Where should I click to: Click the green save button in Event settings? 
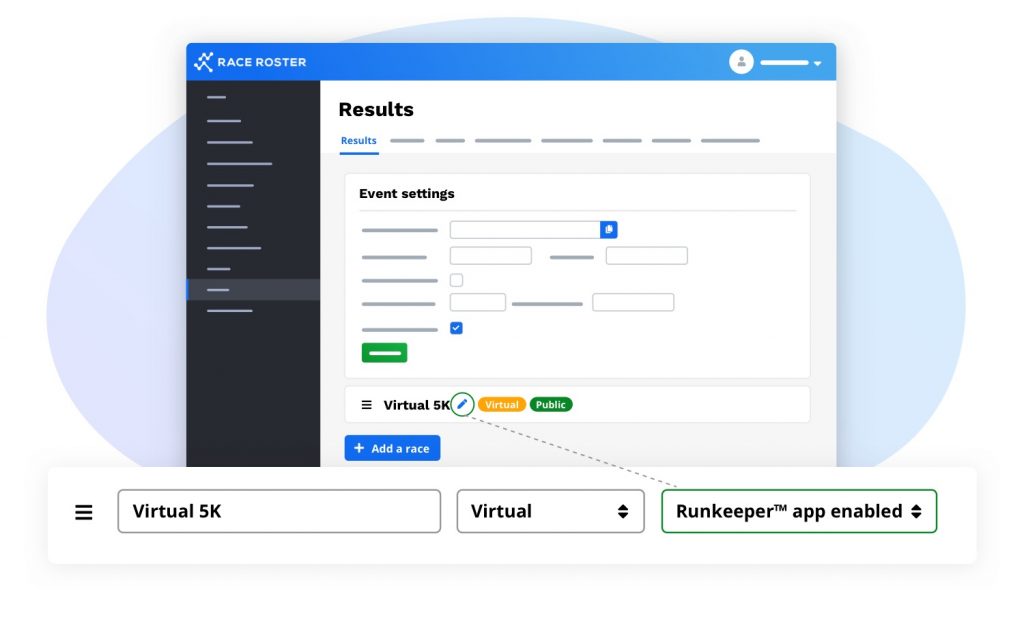tap(384, 352)
